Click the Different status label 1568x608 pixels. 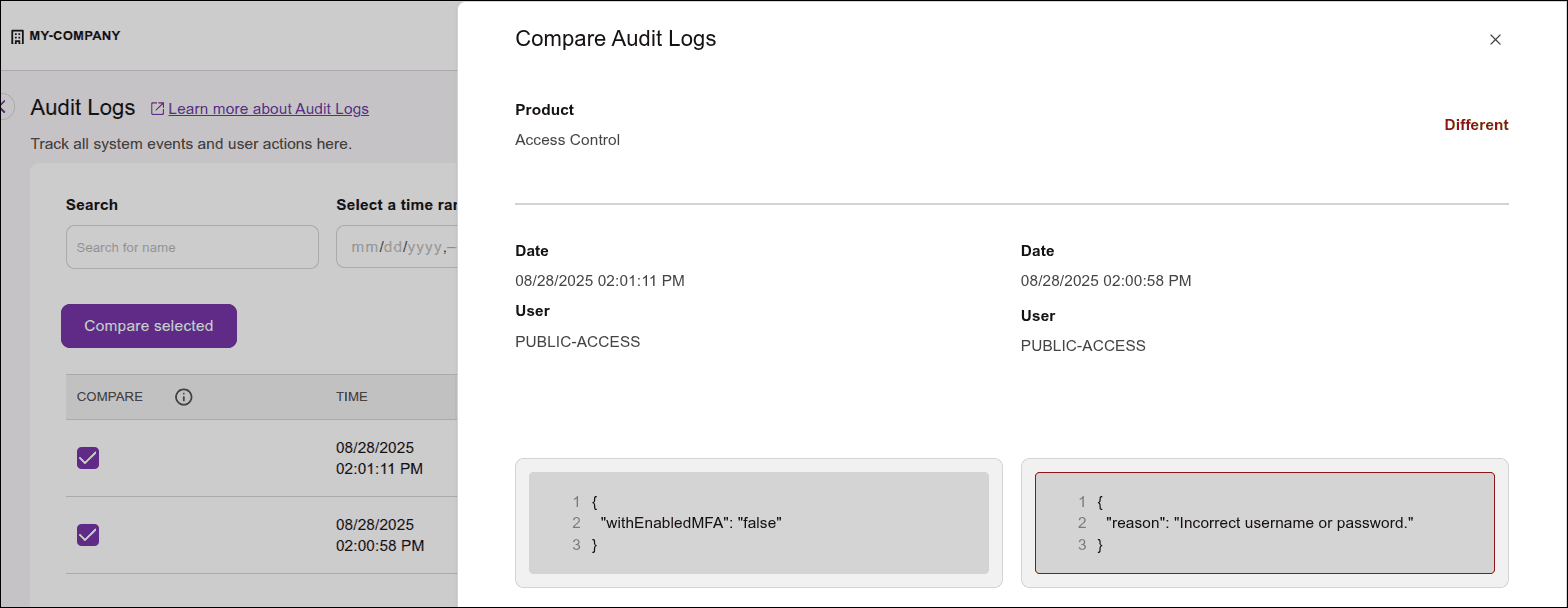[x=1476, y=125]
